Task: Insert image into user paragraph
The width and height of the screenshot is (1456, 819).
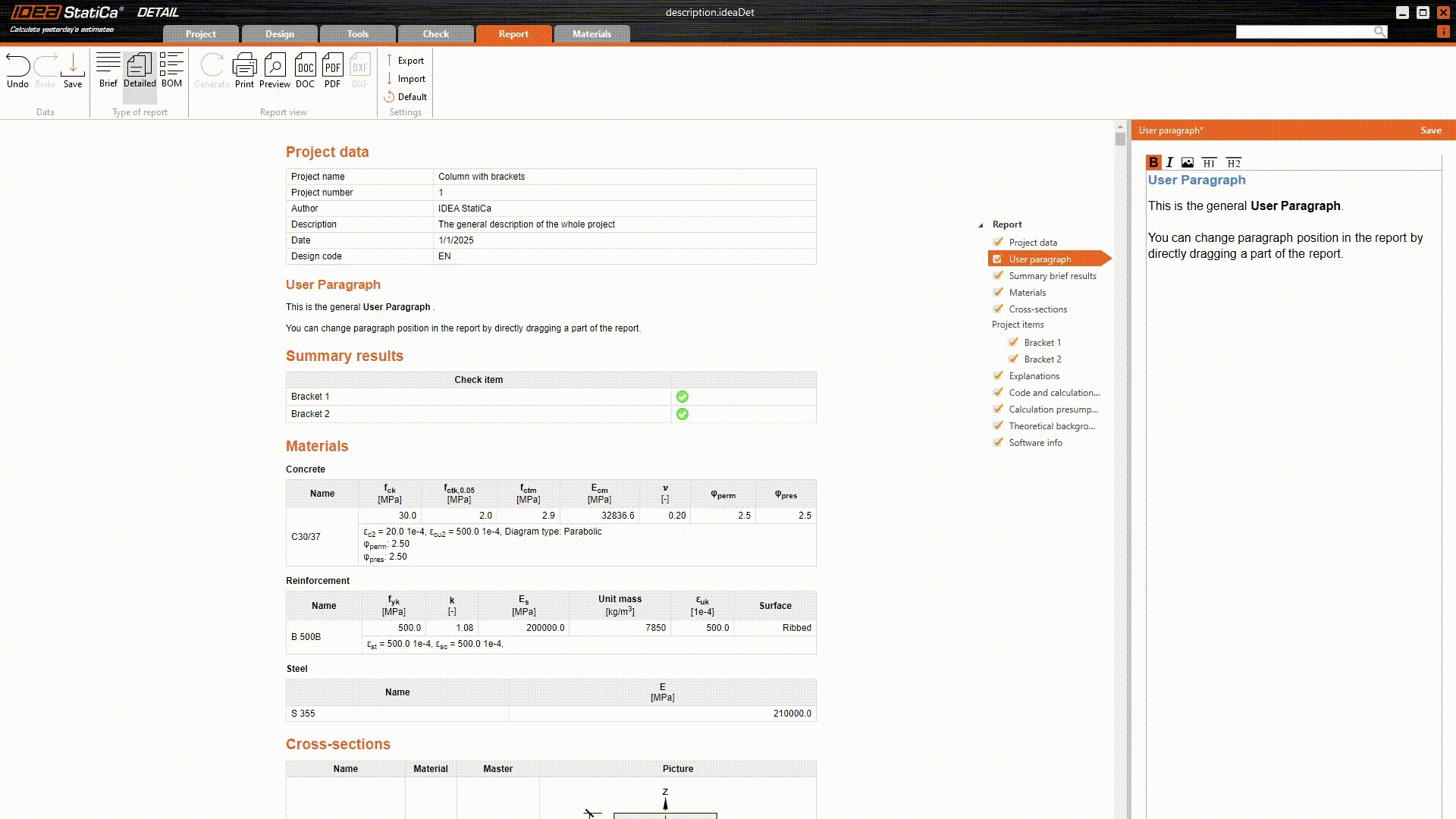Action: coord(1188,162)
